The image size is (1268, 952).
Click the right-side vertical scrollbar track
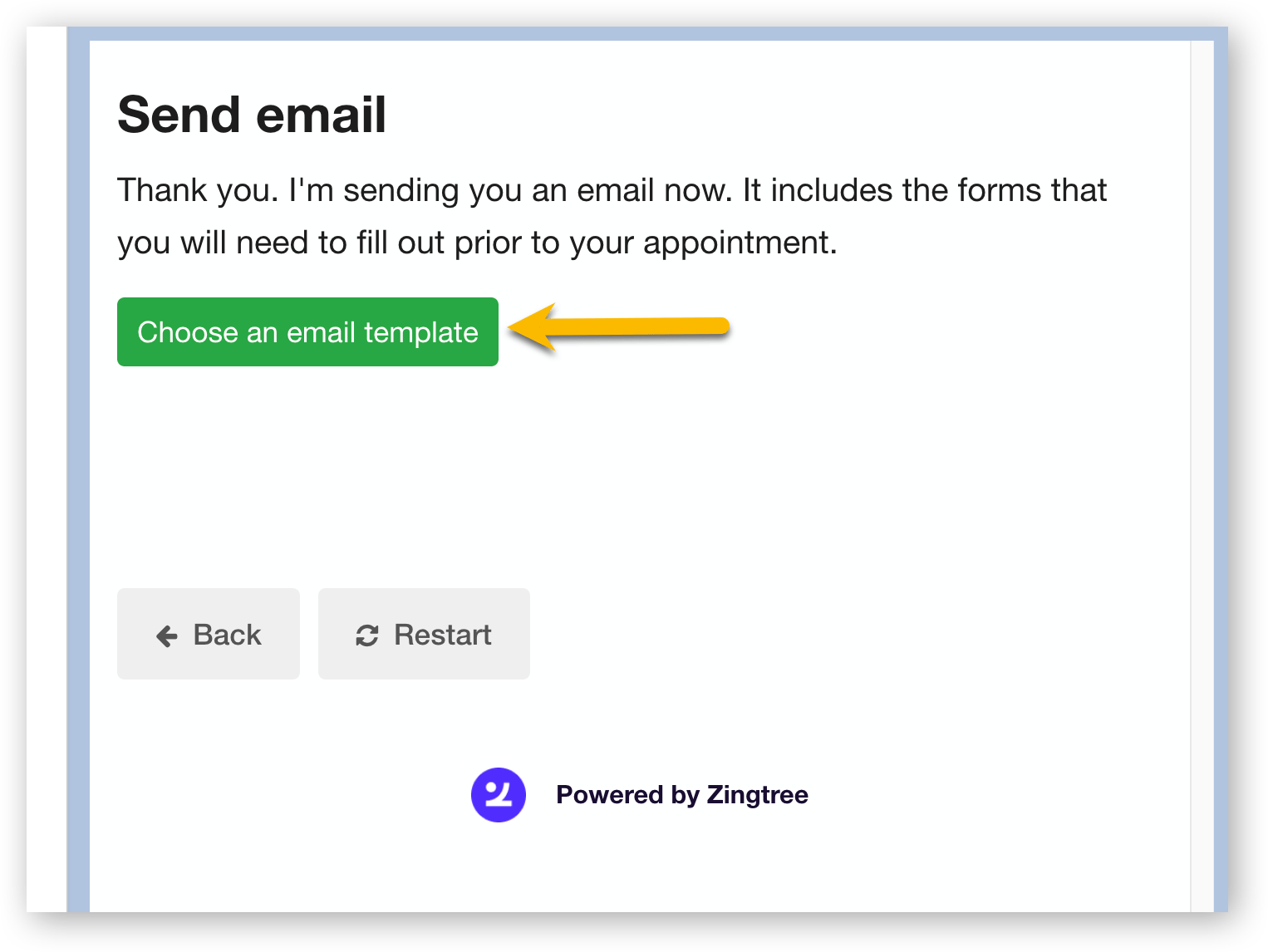1202,476
